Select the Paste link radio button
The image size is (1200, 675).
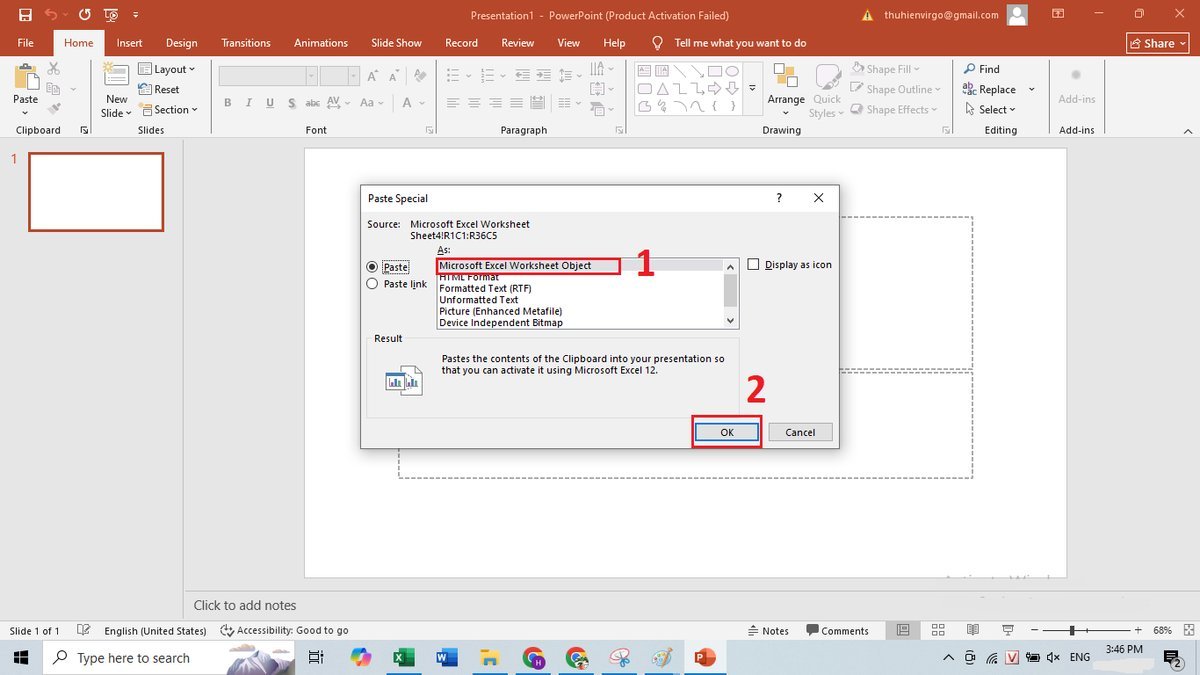pos(372,284)
